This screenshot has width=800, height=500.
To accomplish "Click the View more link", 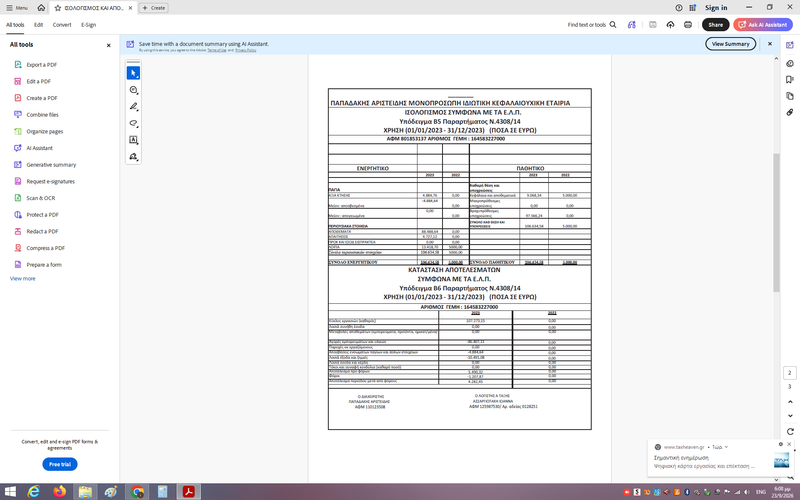I will tap(22, 279).
